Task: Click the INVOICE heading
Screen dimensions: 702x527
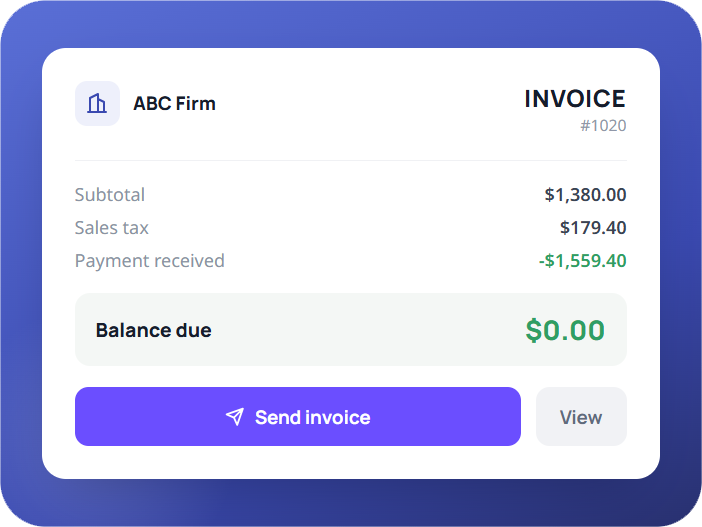Action: pyautogui.click(x=575, y=99)
